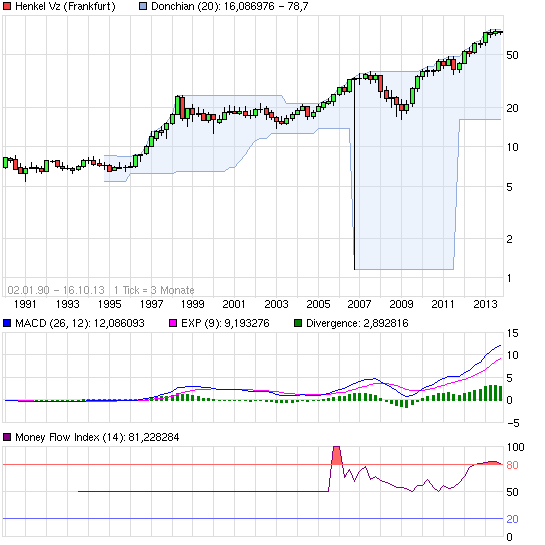Click the 1991 year axis label
545x545 pixels.
pos(25,304)
